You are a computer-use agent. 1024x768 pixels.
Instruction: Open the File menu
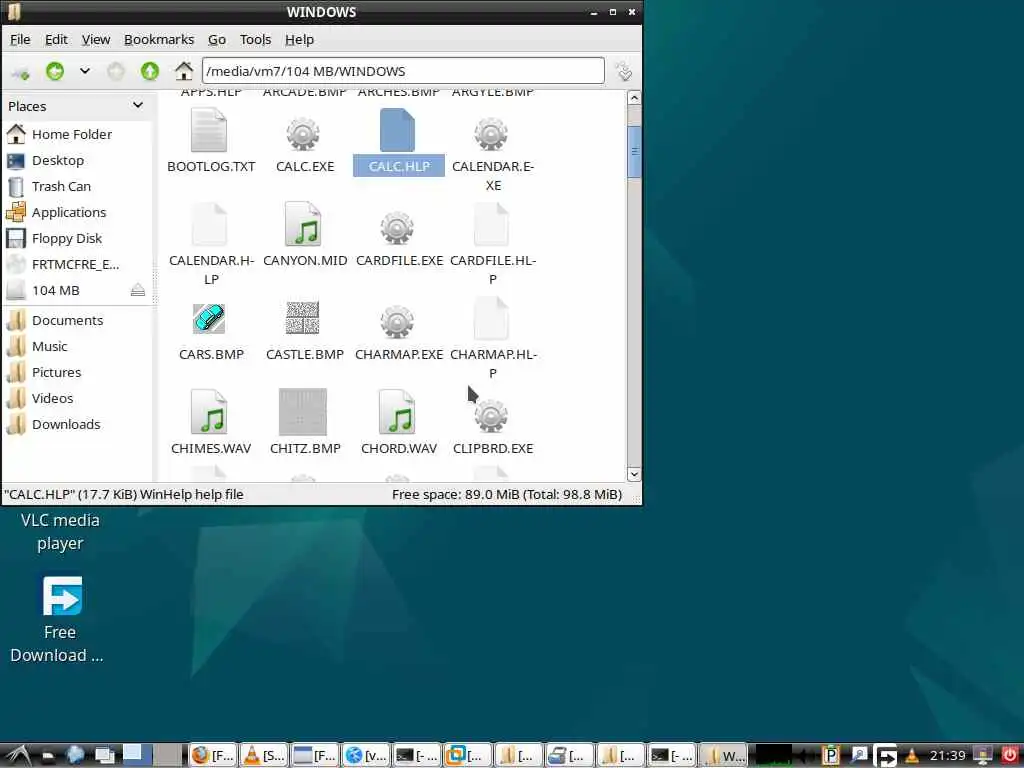[x=20, y=40]
